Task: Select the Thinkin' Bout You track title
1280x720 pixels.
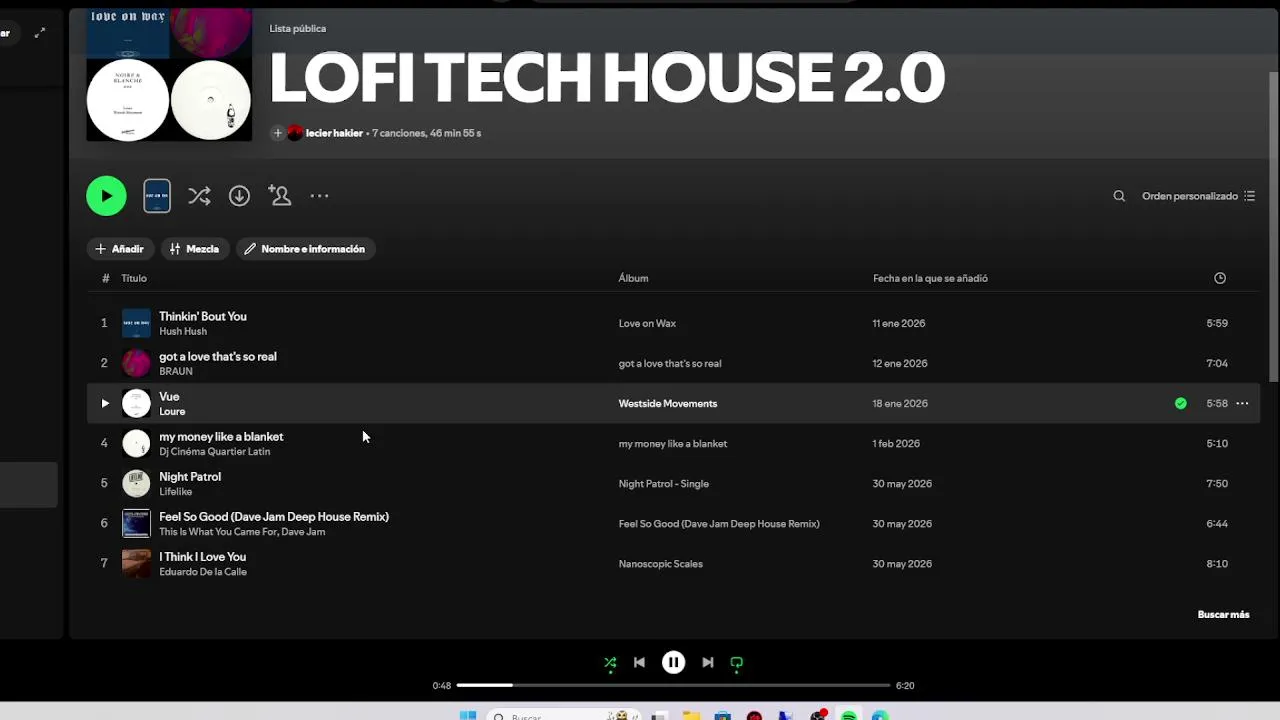Action: [x=203, y=316]
